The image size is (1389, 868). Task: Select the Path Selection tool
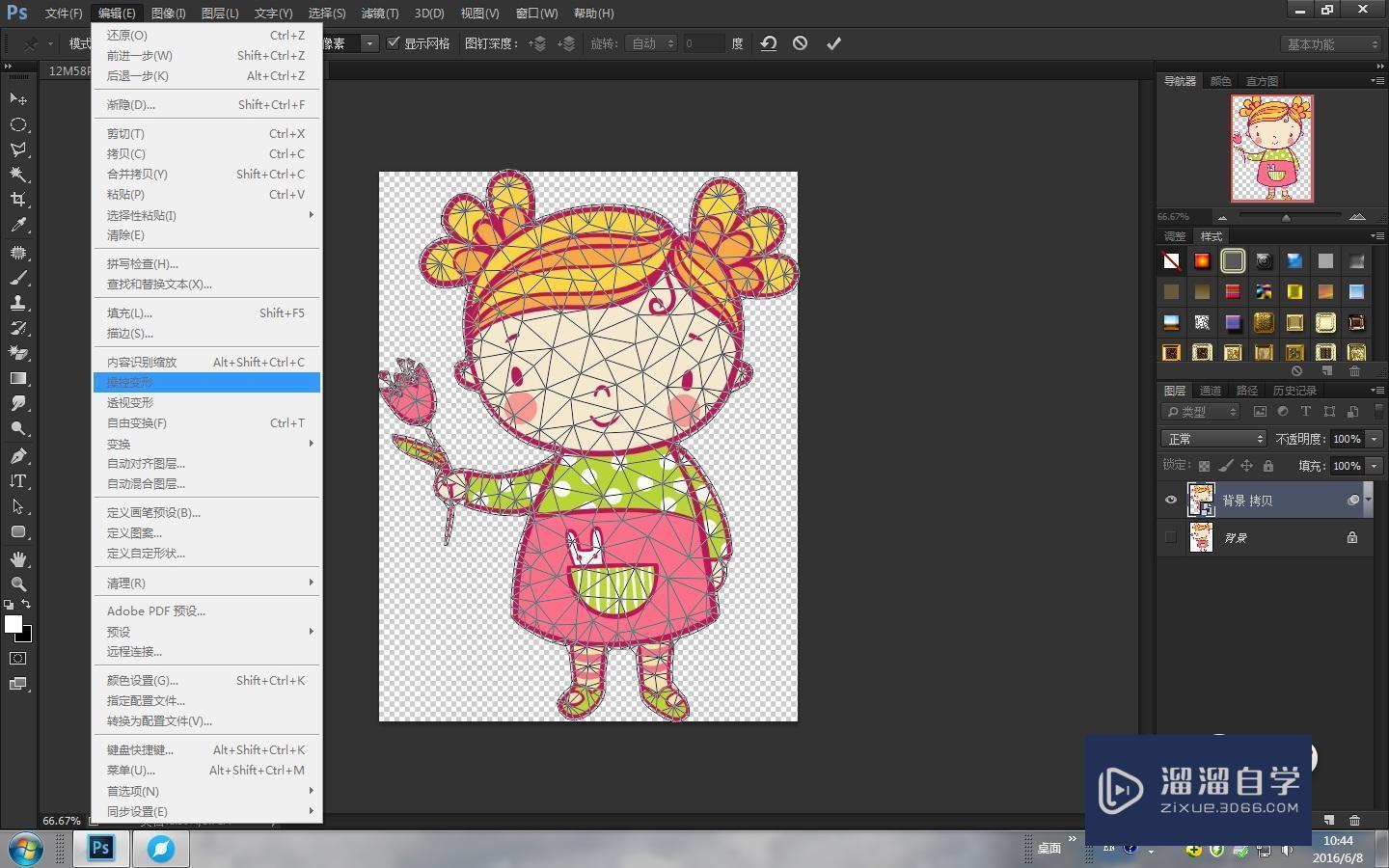click(17, 506)
